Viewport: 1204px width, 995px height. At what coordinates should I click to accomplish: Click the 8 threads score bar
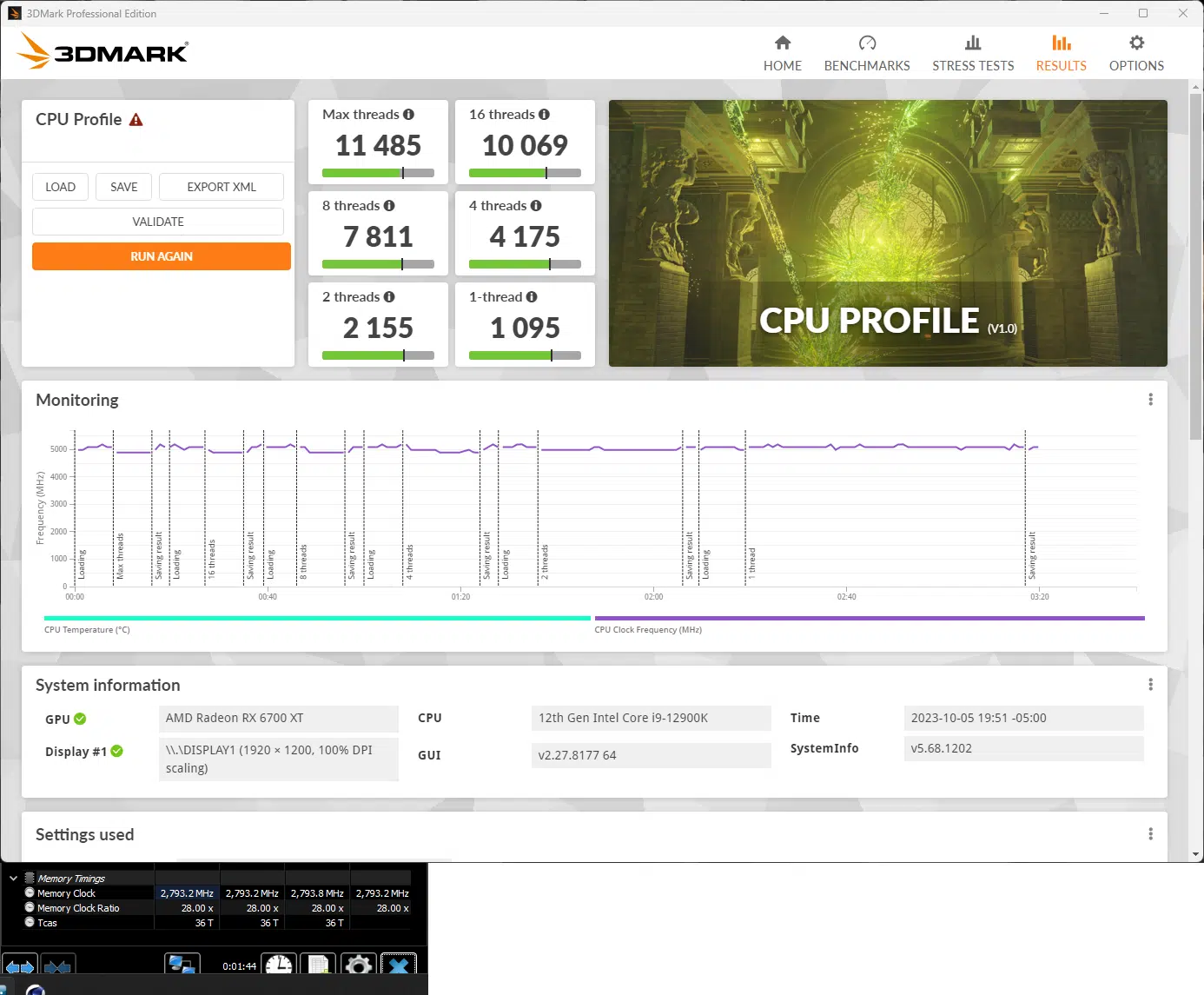click(x=378, y=264)
